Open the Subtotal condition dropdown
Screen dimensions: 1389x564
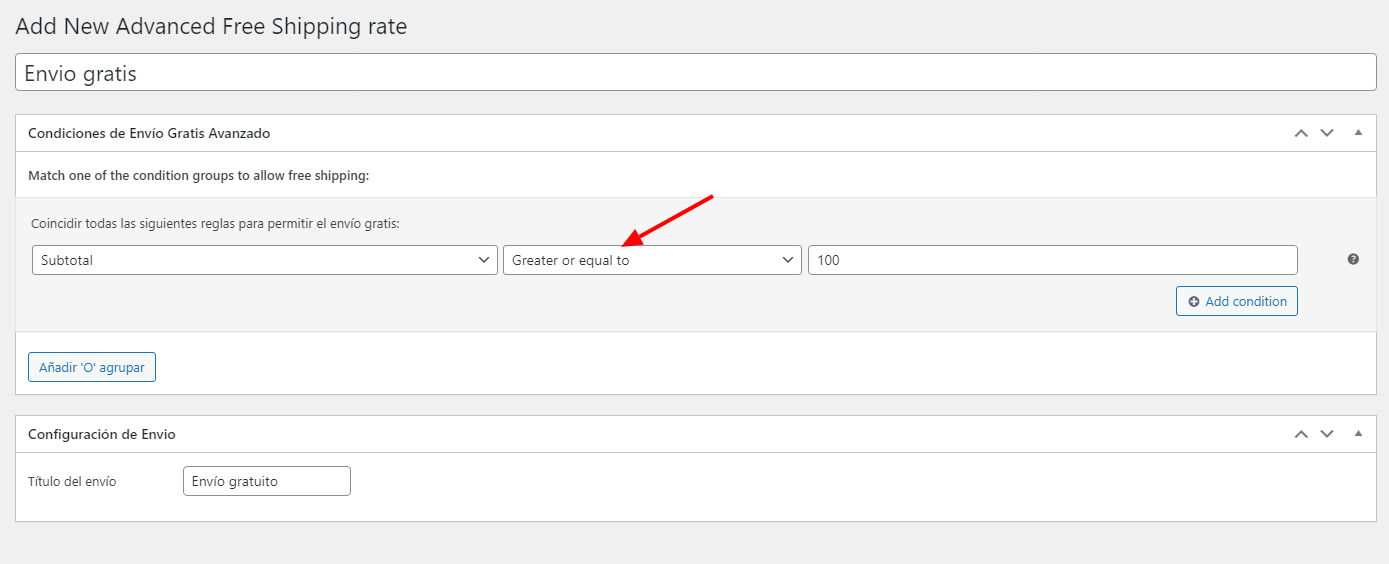point(265,260)
